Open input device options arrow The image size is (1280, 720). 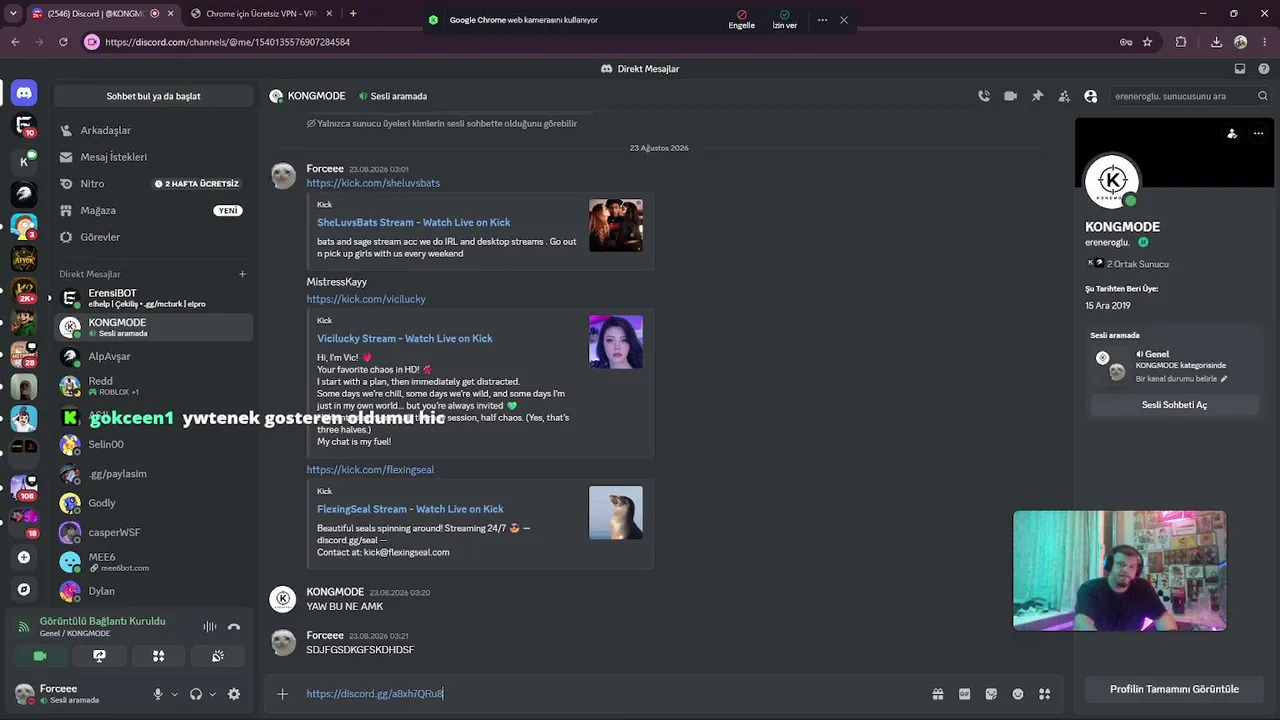tap(174, 694)
